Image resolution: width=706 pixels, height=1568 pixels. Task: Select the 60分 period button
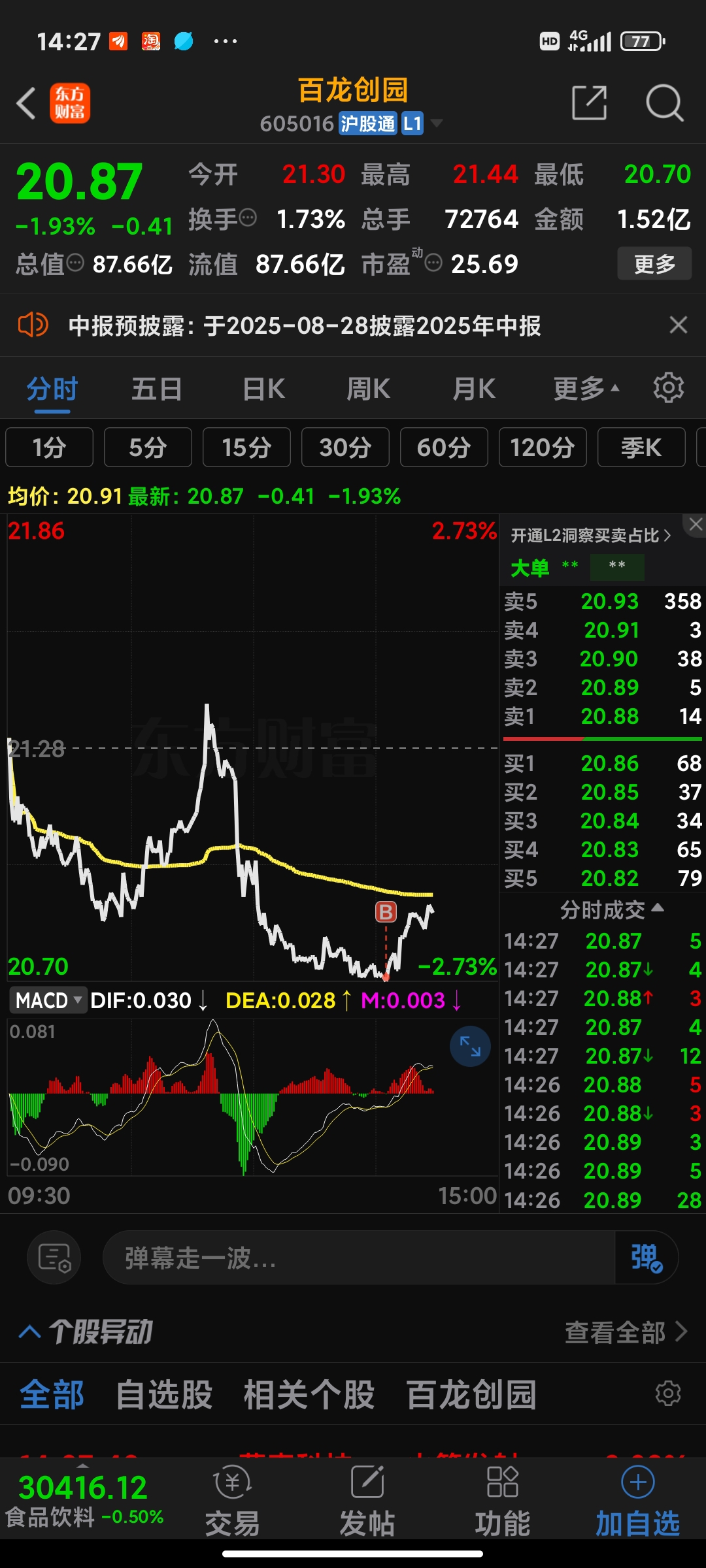click(444, 448)
